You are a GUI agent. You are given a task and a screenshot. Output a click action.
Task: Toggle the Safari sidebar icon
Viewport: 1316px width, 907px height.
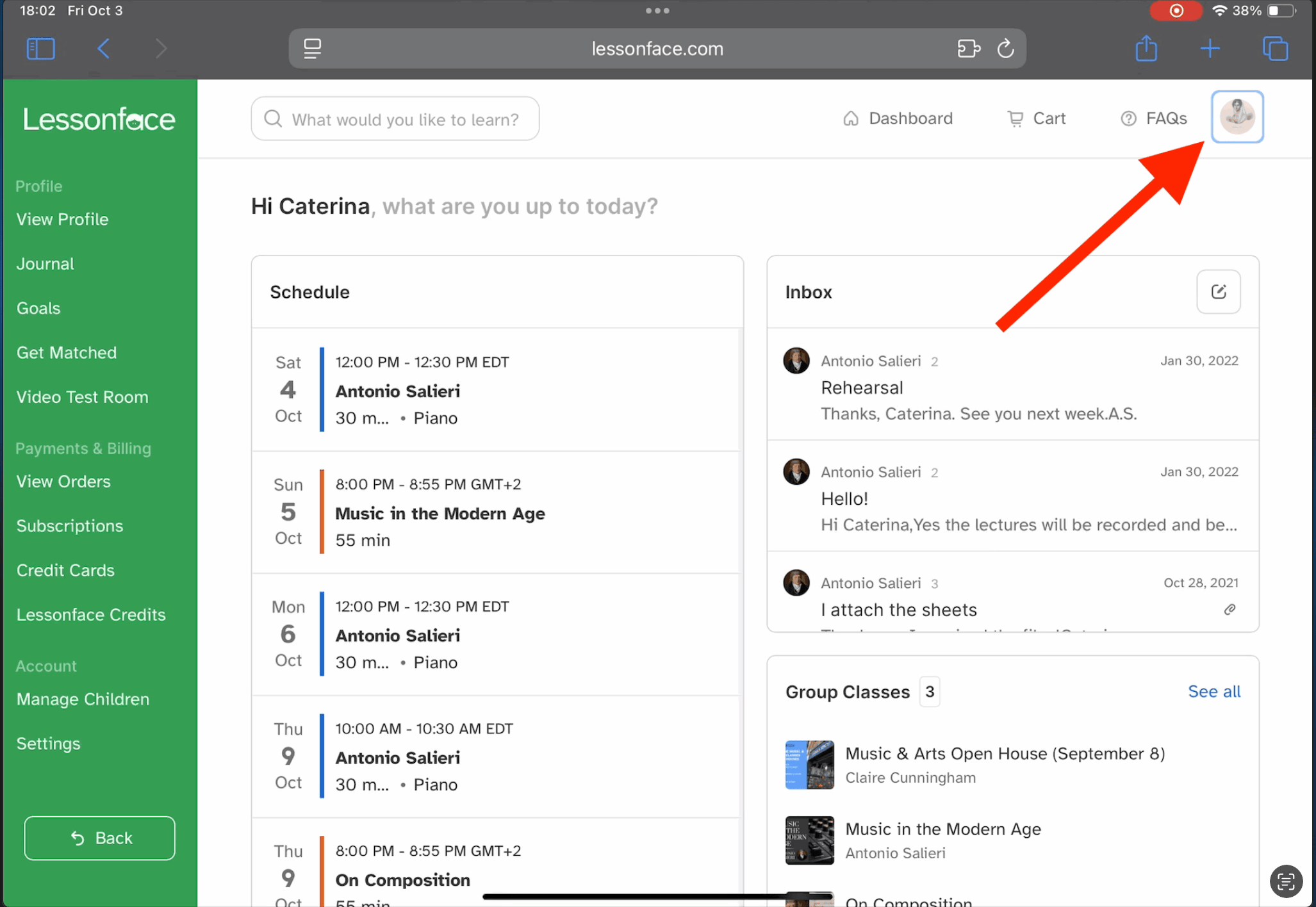point(41,49)
